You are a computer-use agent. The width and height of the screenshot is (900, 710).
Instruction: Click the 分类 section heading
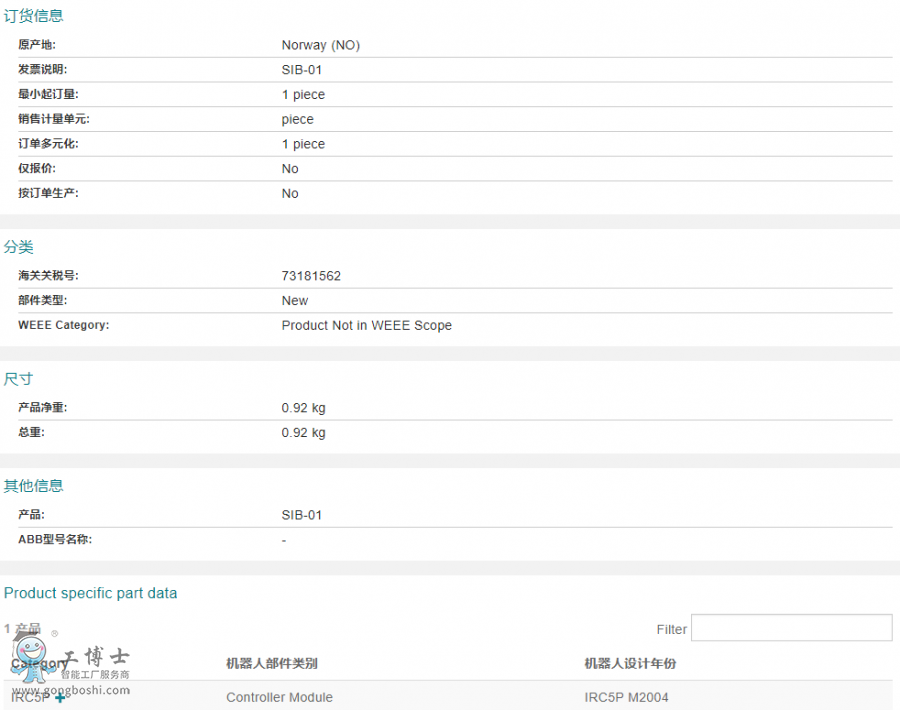coord(18,247)
